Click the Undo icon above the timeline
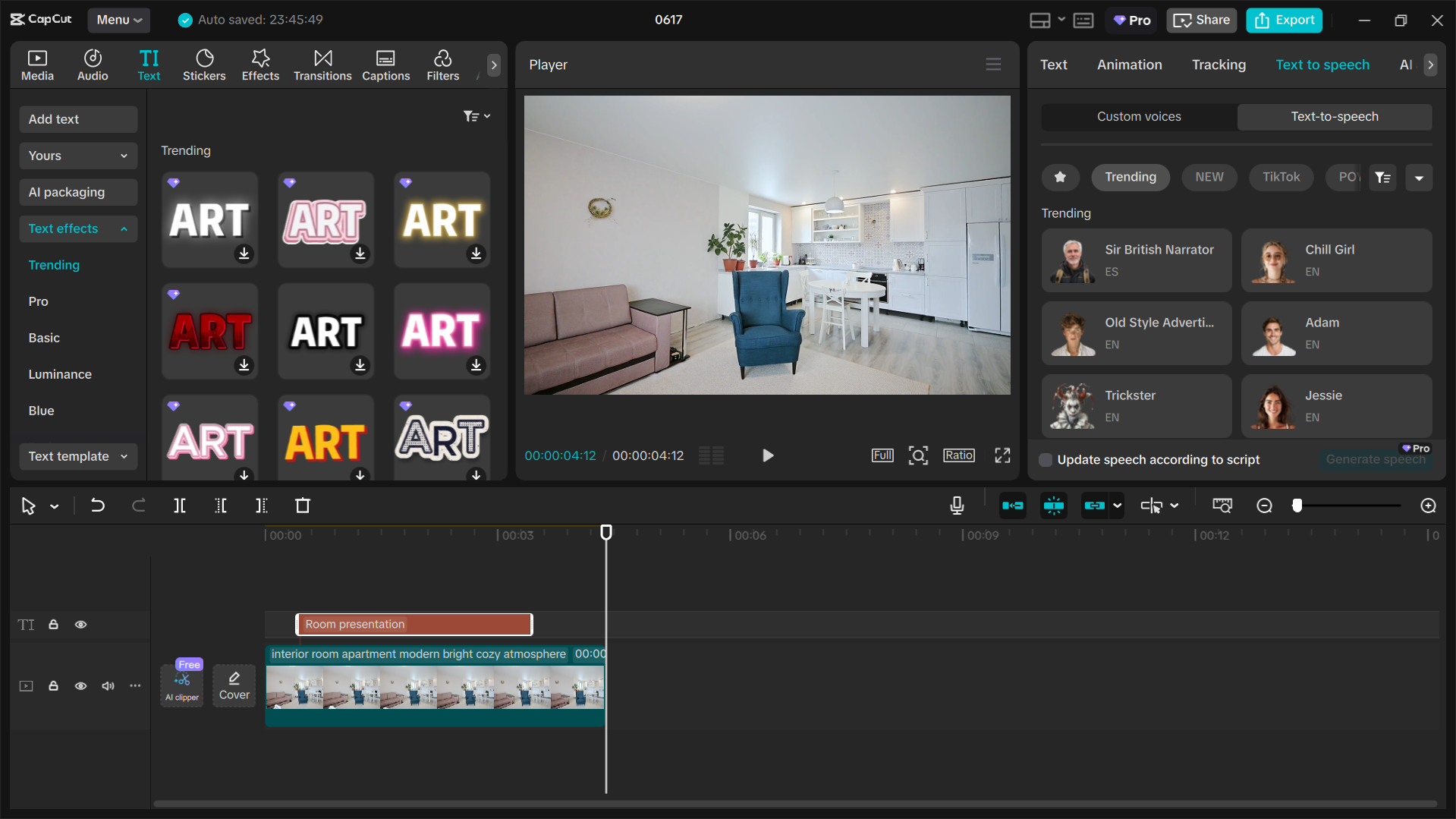 tap(98, 506)
